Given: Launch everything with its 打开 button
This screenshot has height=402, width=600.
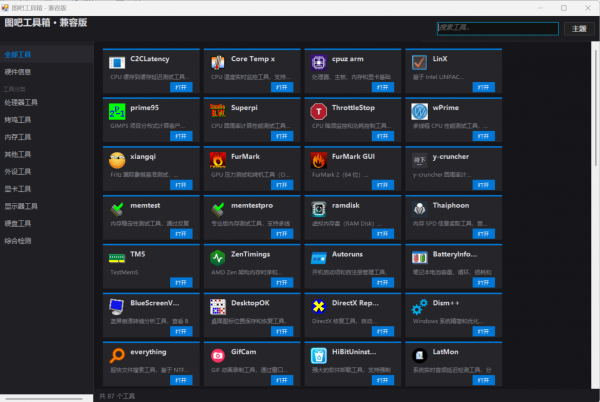Looking at the screenshot, I should pos(181,380).
